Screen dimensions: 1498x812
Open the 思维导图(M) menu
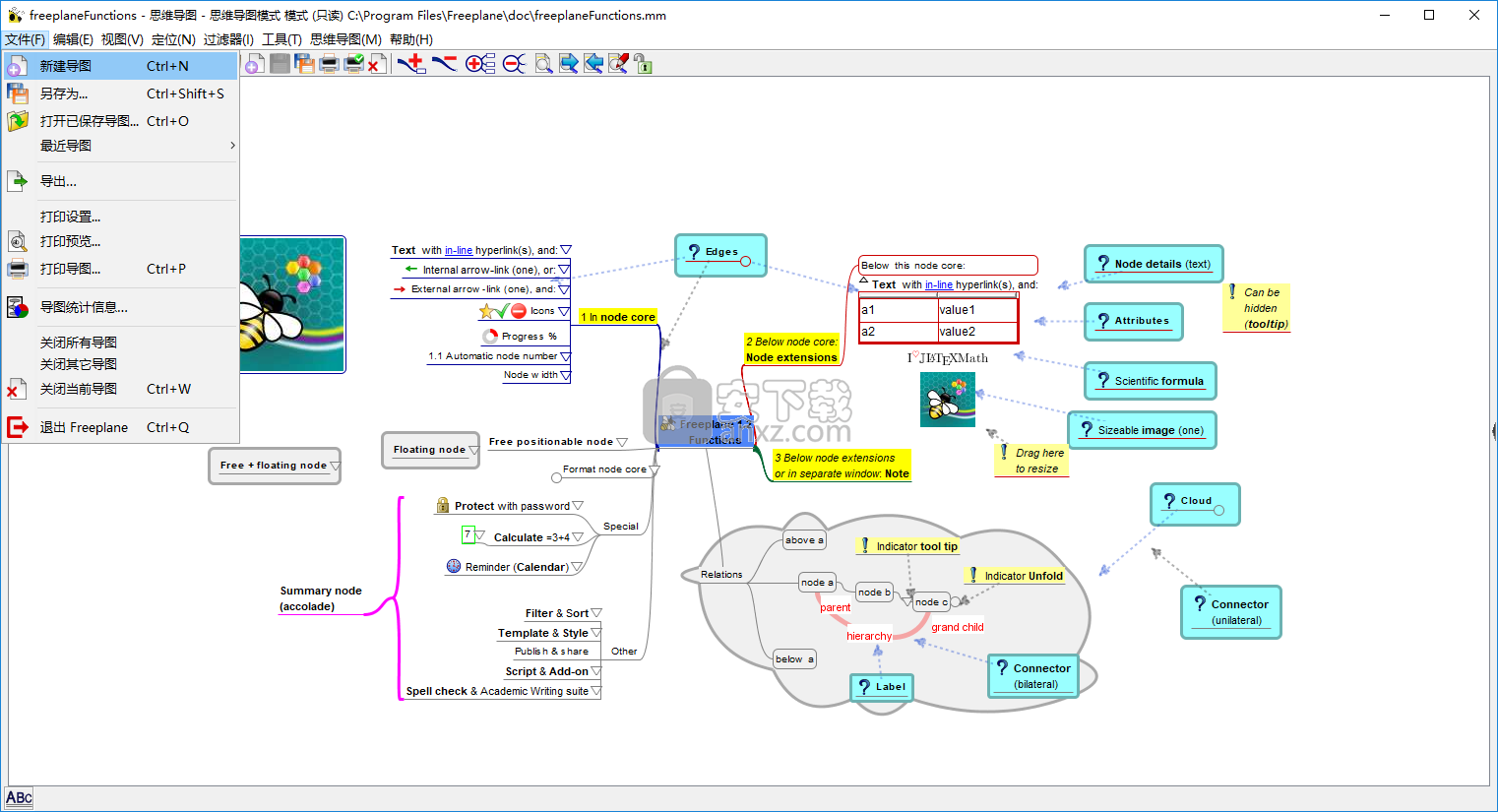(x=345, y=39)
